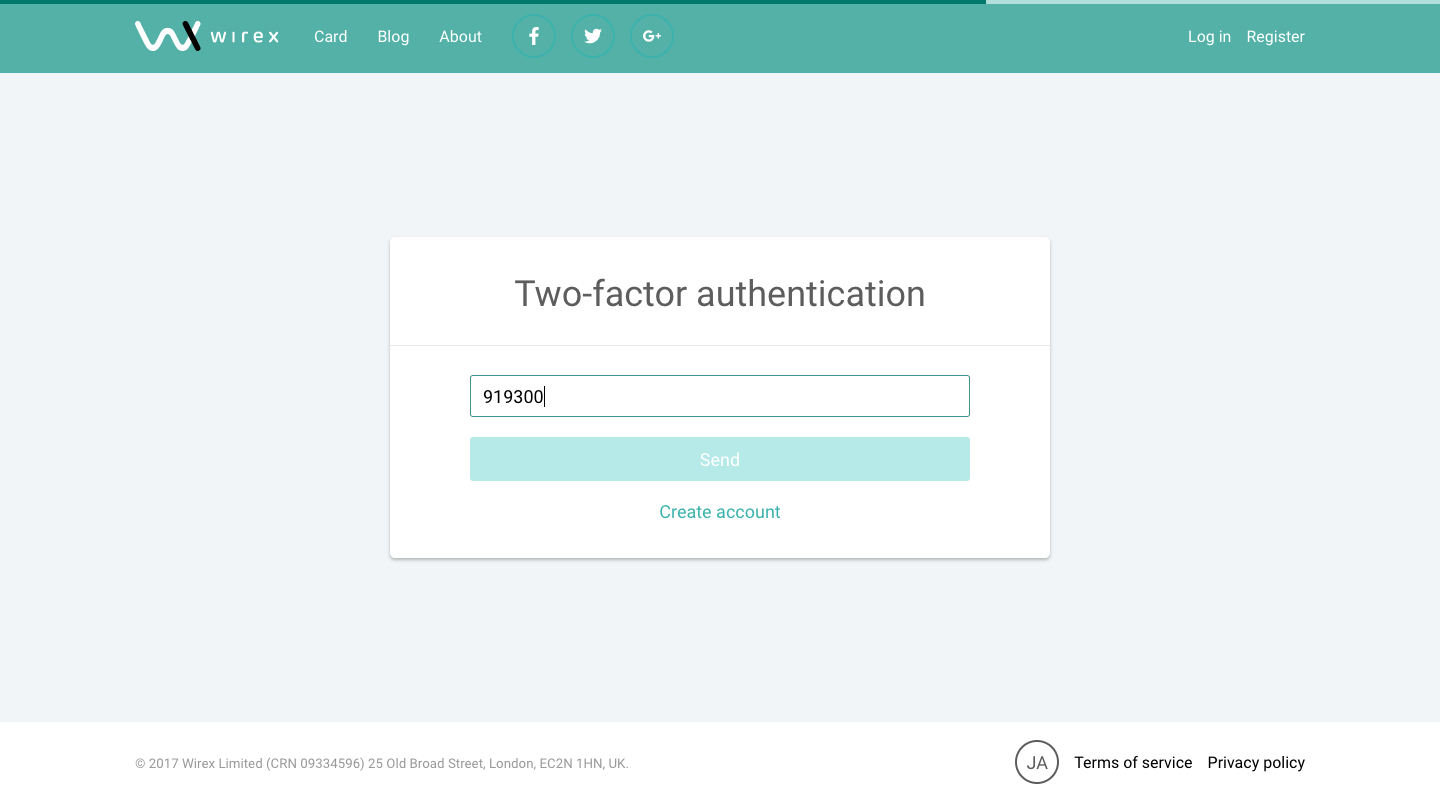Open the Privacy policy link
The width and height of the screenshot is (1440, 802).
pyautogui.click(x=1256, y=762)
